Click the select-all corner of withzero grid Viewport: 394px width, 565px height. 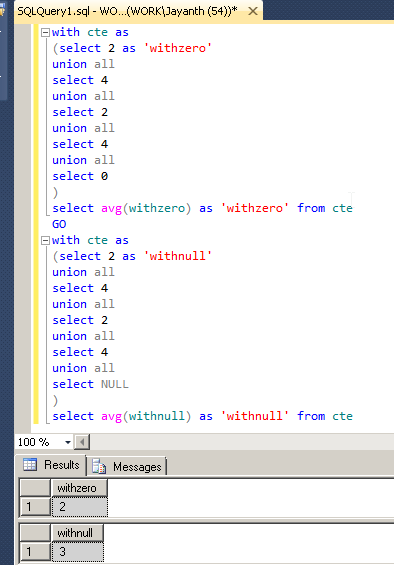(35, 488)
